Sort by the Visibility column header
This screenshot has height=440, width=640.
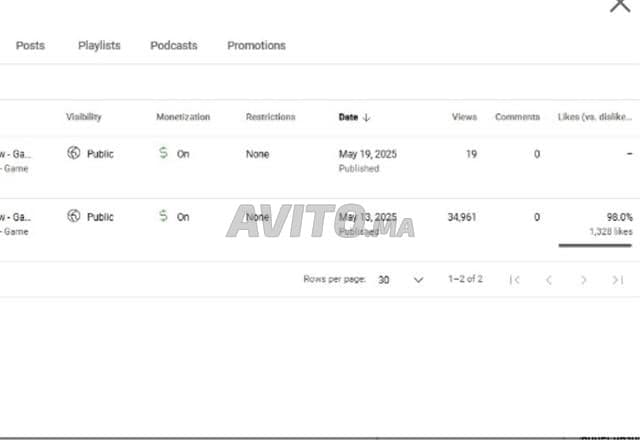coord(84,117)
